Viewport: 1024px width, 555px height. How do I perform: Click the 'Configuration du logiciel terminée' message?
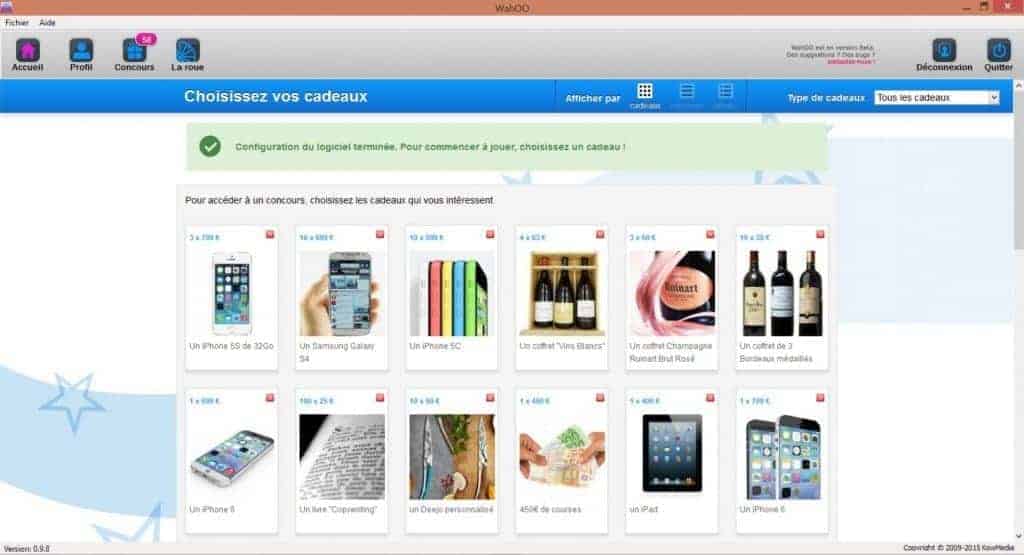(x=430, y=147)
